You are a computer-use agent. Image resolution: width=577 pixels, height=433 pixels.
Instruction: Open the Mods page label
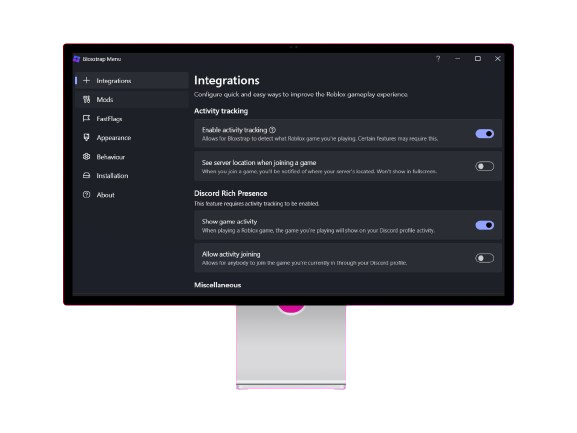tap(105, 99)
